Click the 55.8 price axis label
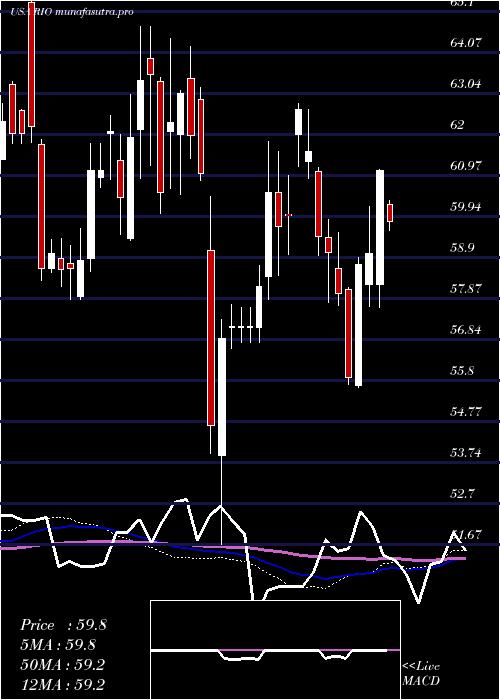This screenshot has width=500, height=700. pos(462,371)
